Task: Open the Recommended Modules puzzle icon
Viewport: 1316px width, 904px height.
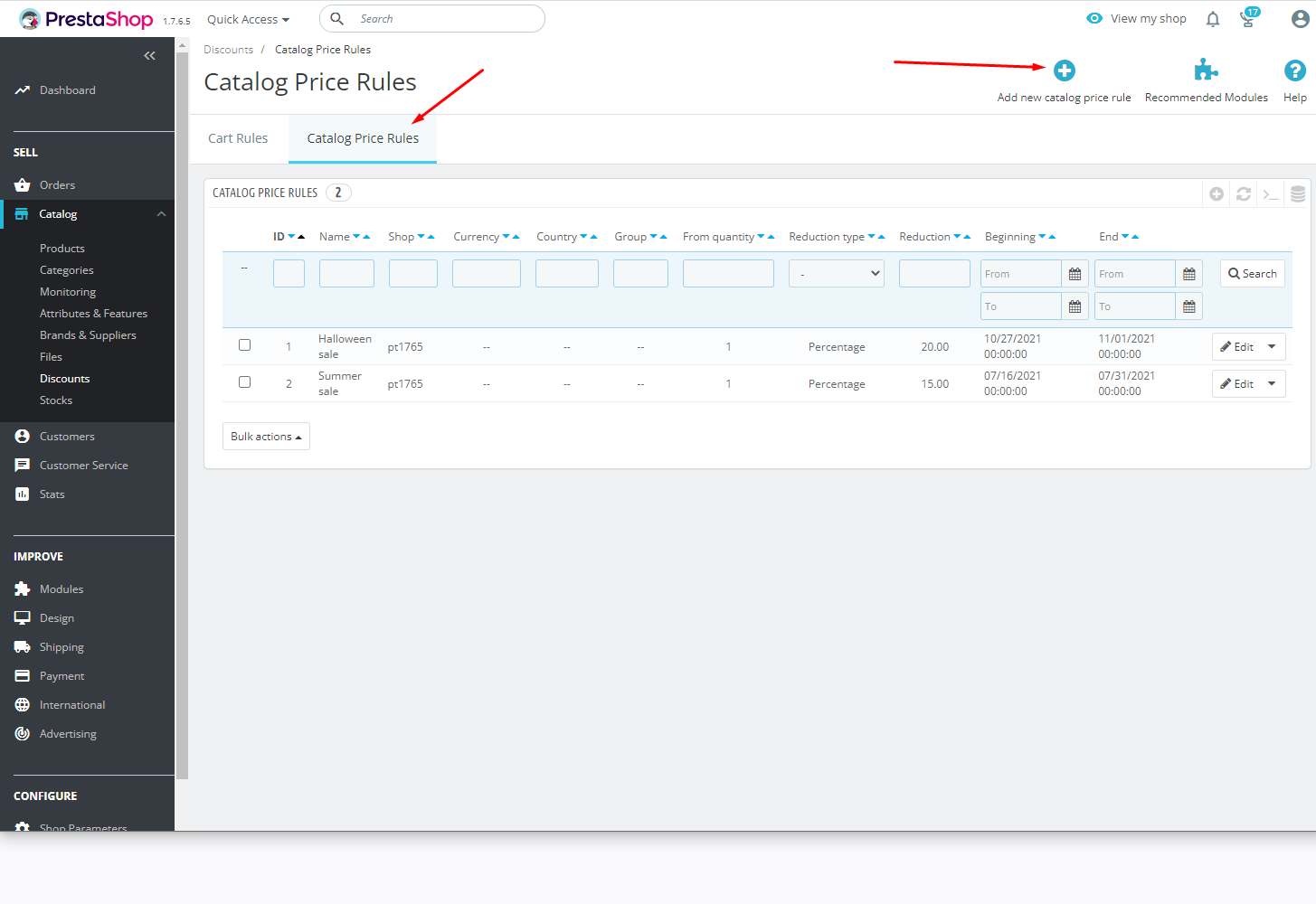Action: [1206, 71]
